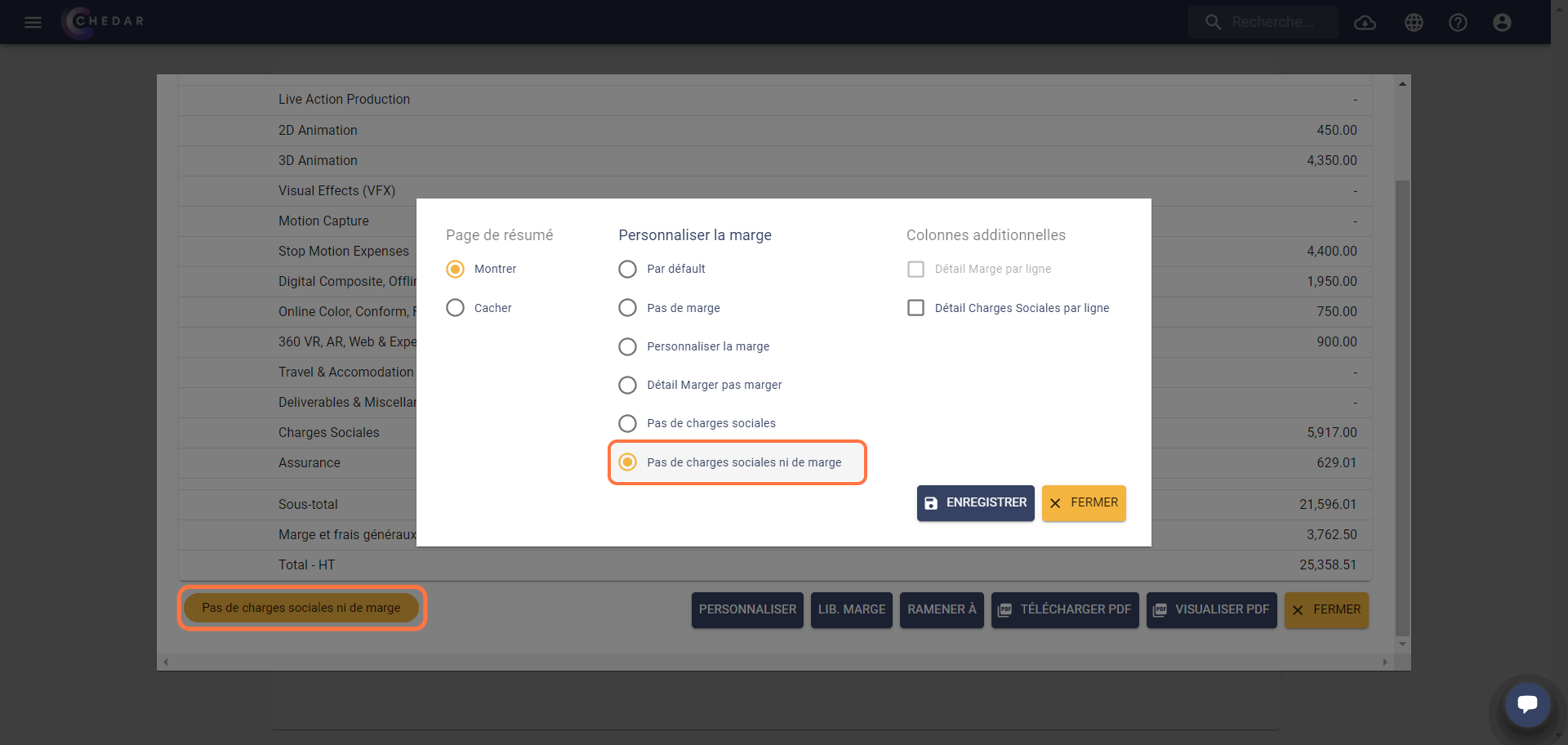Click the summary panel vertical scrollbar
This screenshot has height=745, width=1568.
click(x=1402, y=407)
